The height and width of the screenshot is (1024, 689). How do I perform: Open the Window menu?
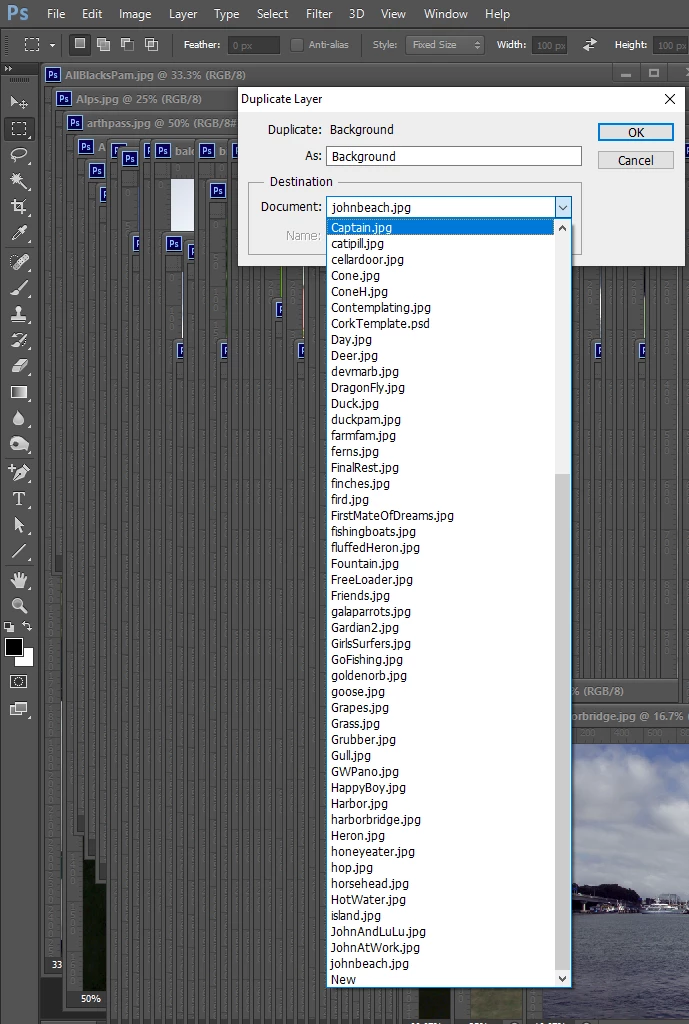pos(445,14)
